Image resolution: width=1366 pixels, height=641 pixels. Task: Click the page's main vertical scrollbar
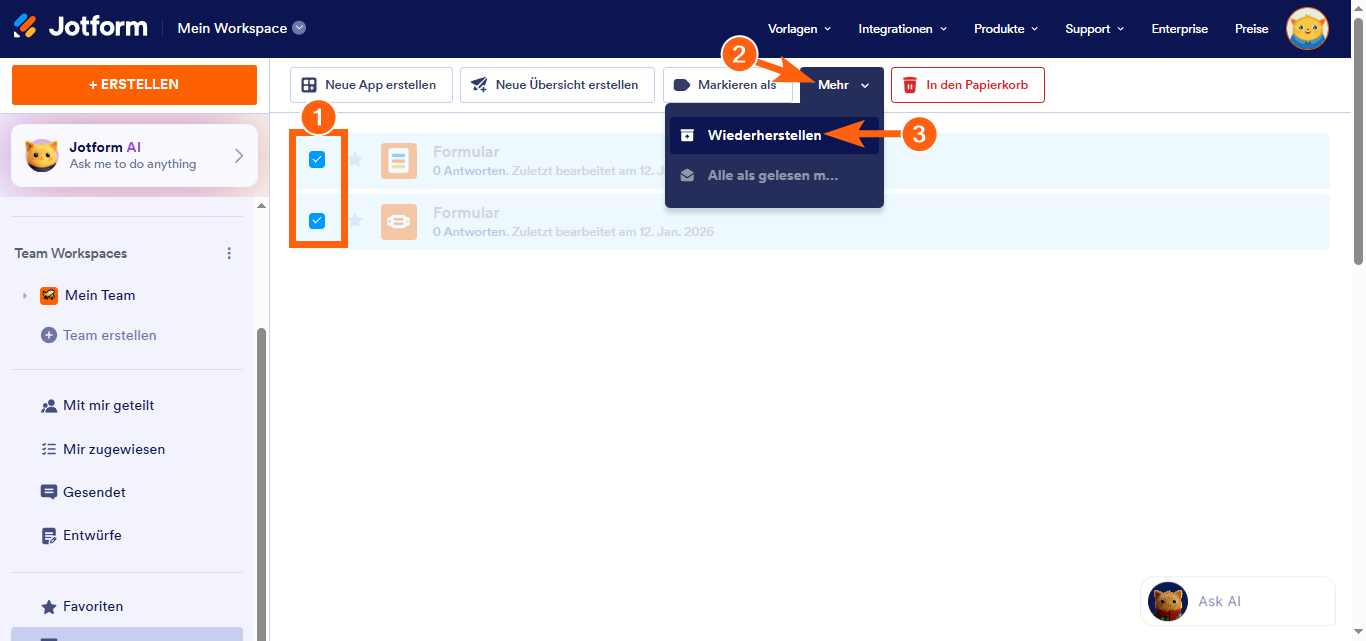[1359, 140]
